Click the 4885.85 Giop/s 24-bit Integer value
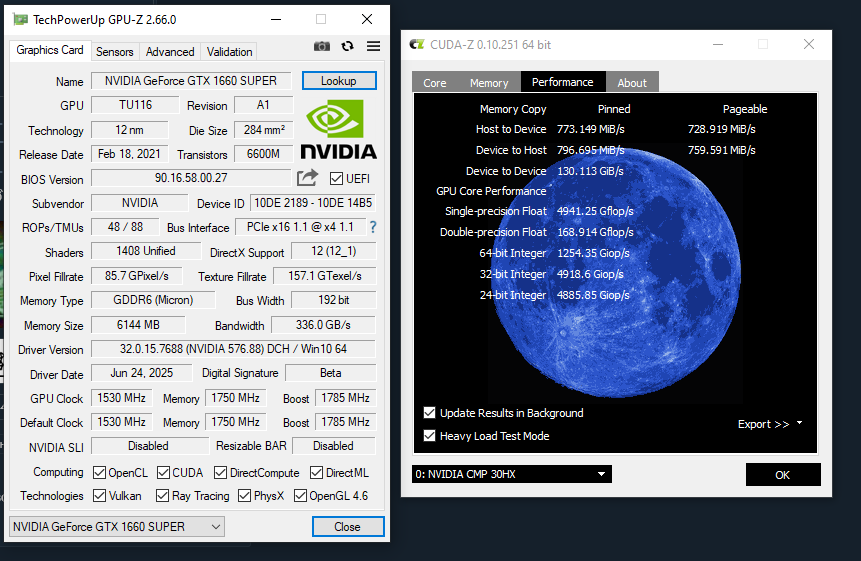This screenshot has width=861, height=561. coord(594,295)
